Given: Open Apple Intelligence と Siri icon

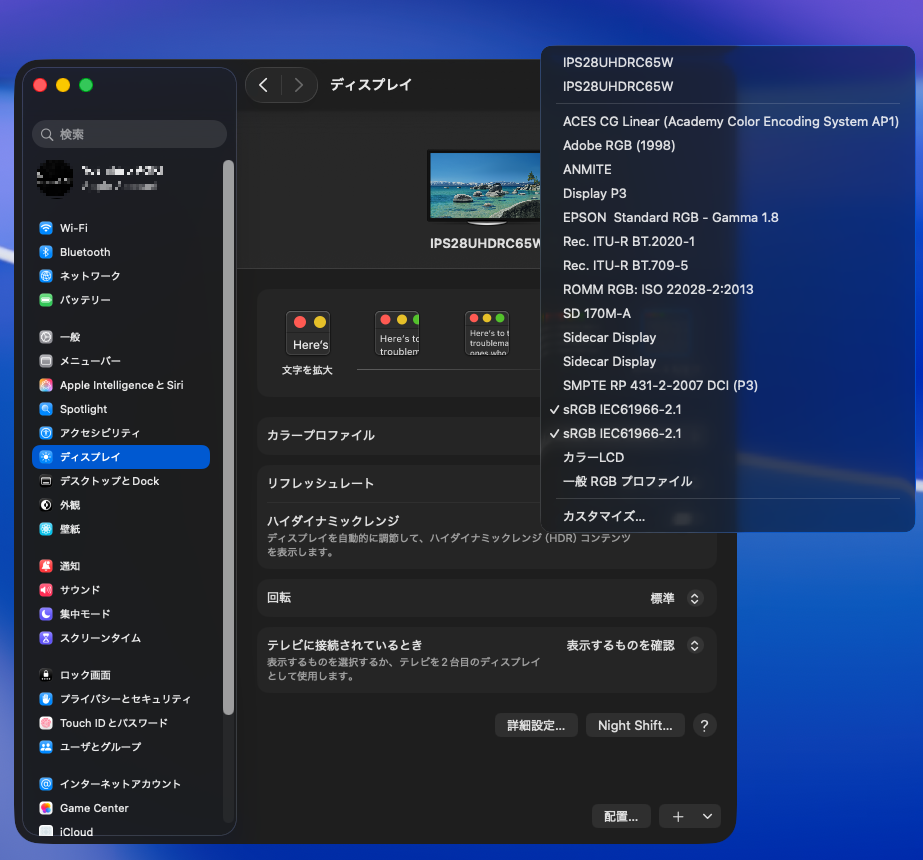Looking at the screenshot, I should 46,385.
